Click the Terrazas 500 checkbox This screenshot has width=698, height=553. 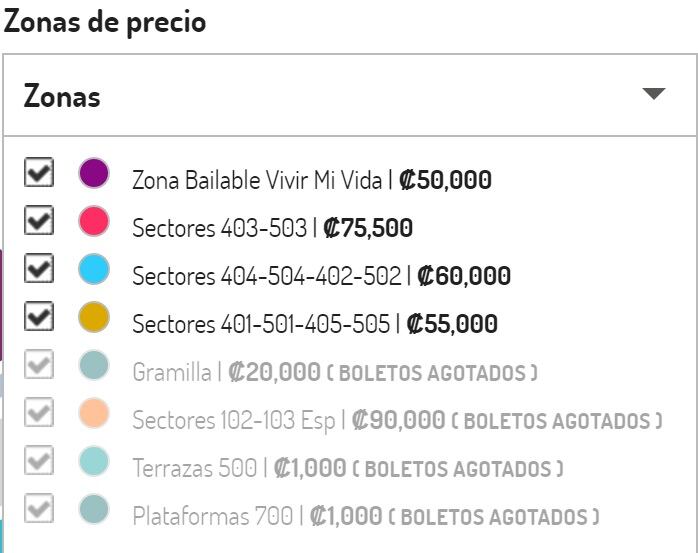tap(39, 461)
